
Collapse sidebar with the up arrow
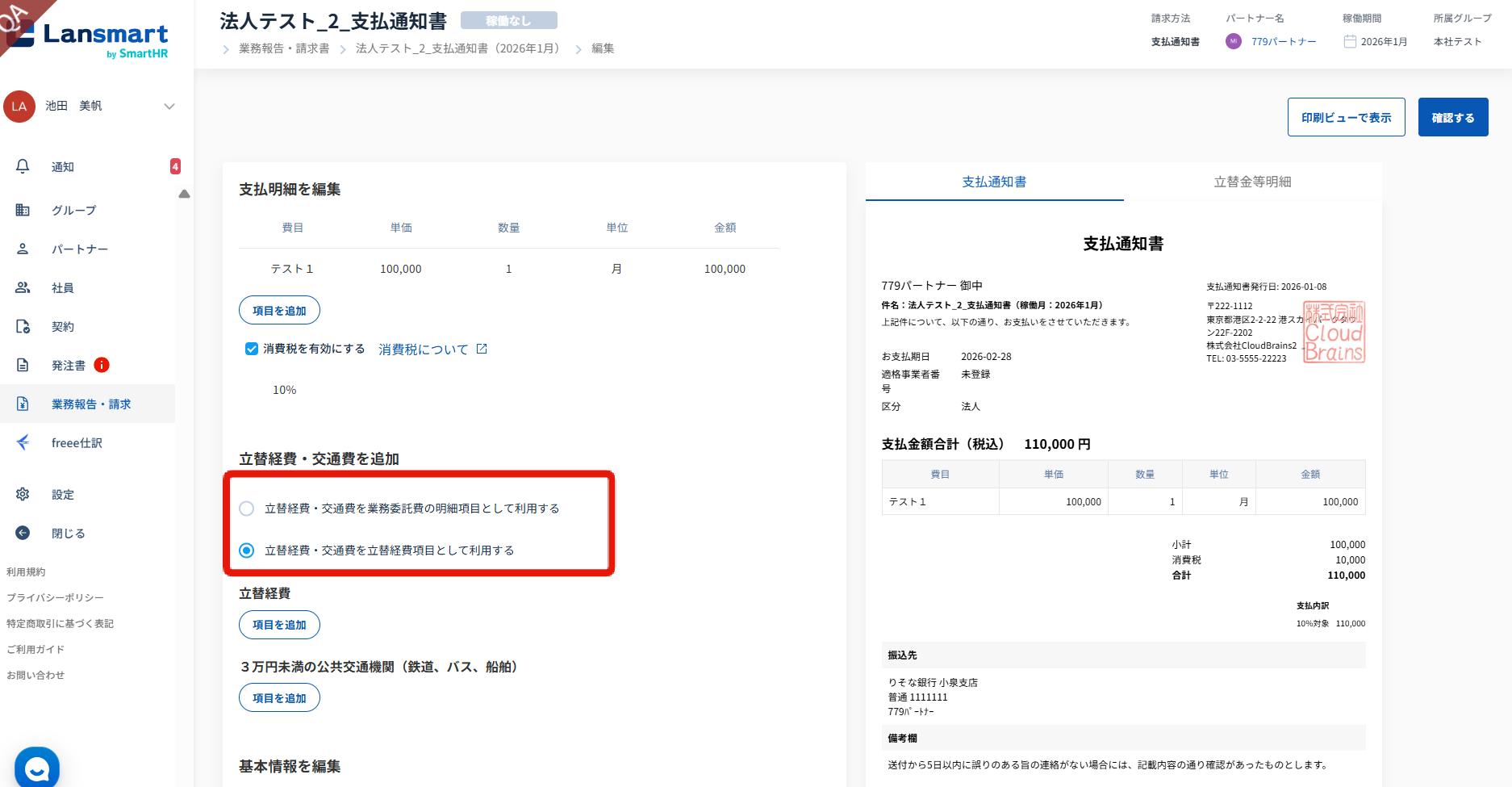click(184, 194)
